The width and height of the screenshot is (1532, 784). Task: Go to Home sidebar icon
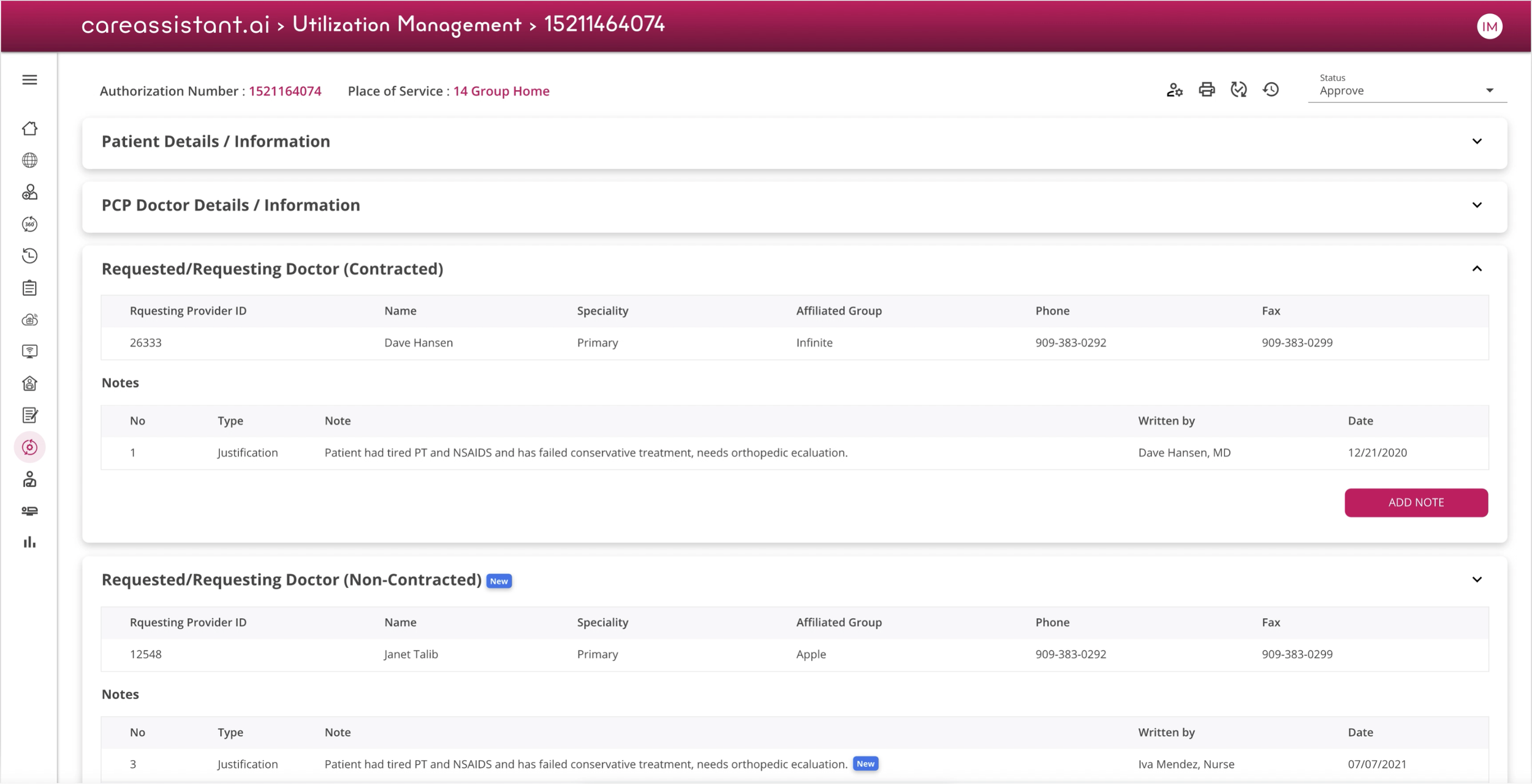pos(29,129)
